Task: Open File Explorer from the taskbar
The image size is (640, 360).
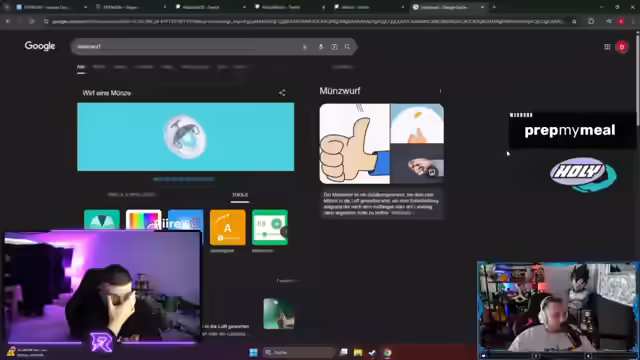Action: coord(358,352)
